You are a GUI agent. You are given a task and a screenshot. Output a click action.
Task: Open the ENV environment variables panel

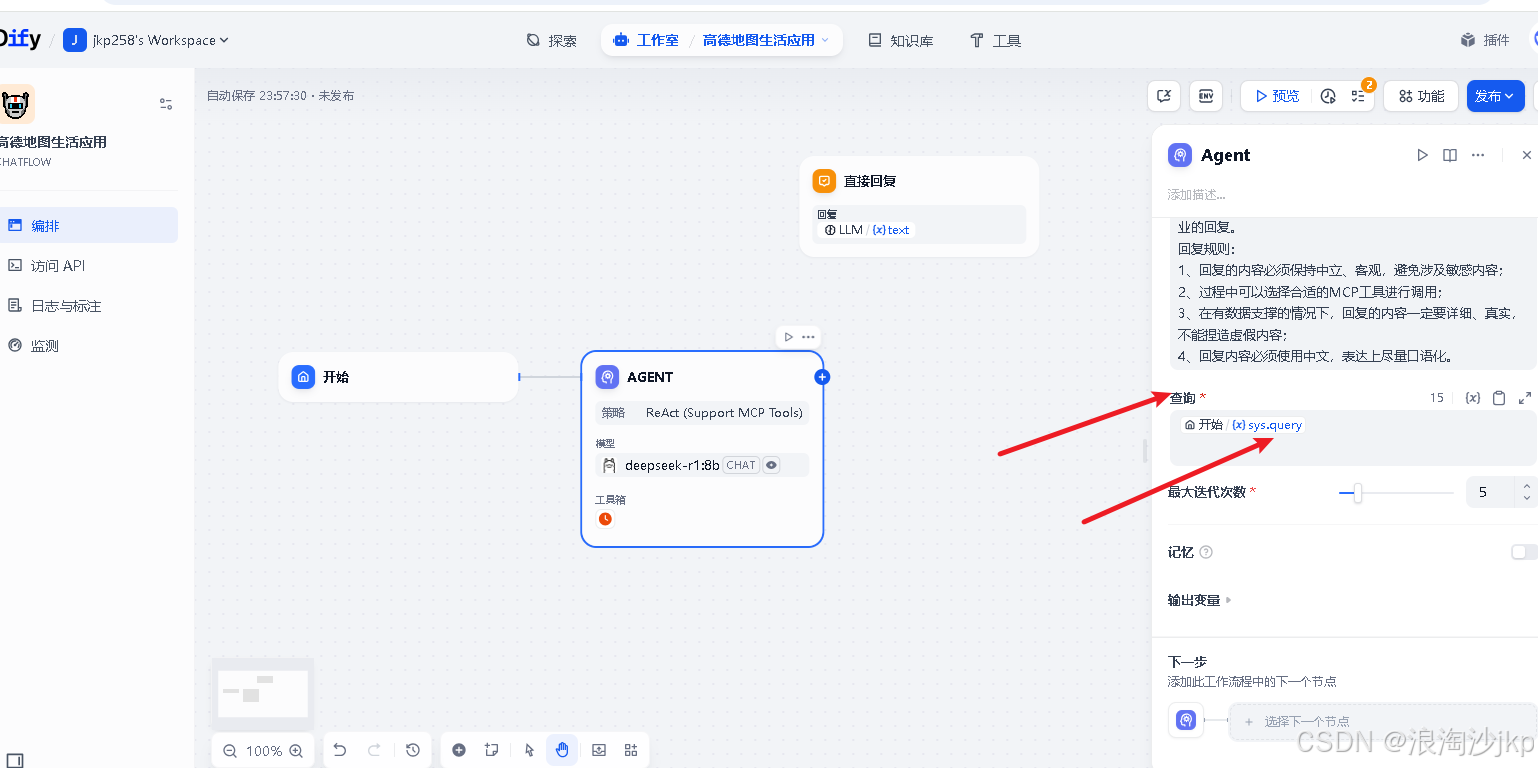[1207, 96]
